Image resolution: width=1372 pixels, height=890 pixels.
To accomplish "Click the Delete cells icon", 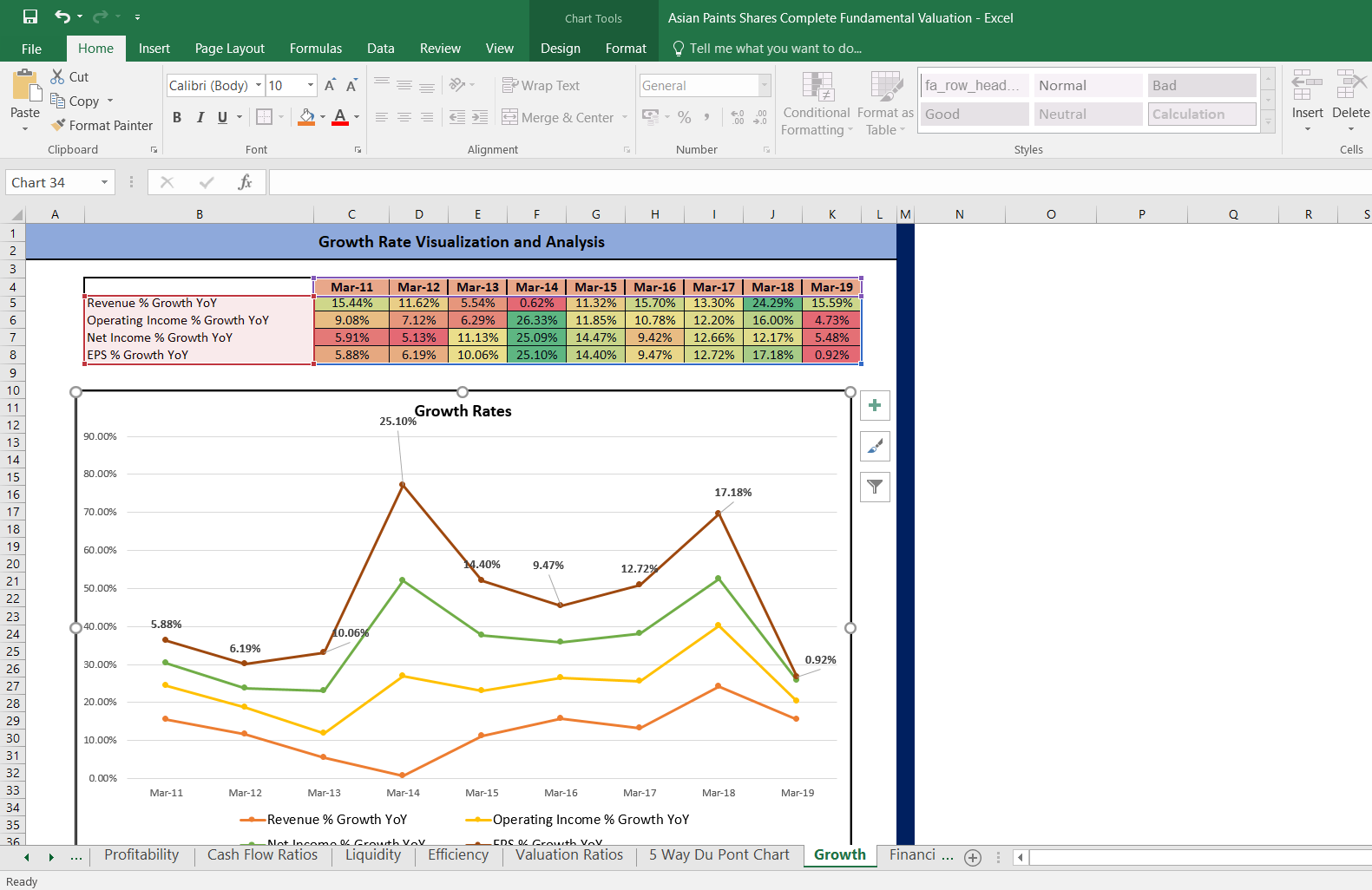I will tap(1350, 86).
